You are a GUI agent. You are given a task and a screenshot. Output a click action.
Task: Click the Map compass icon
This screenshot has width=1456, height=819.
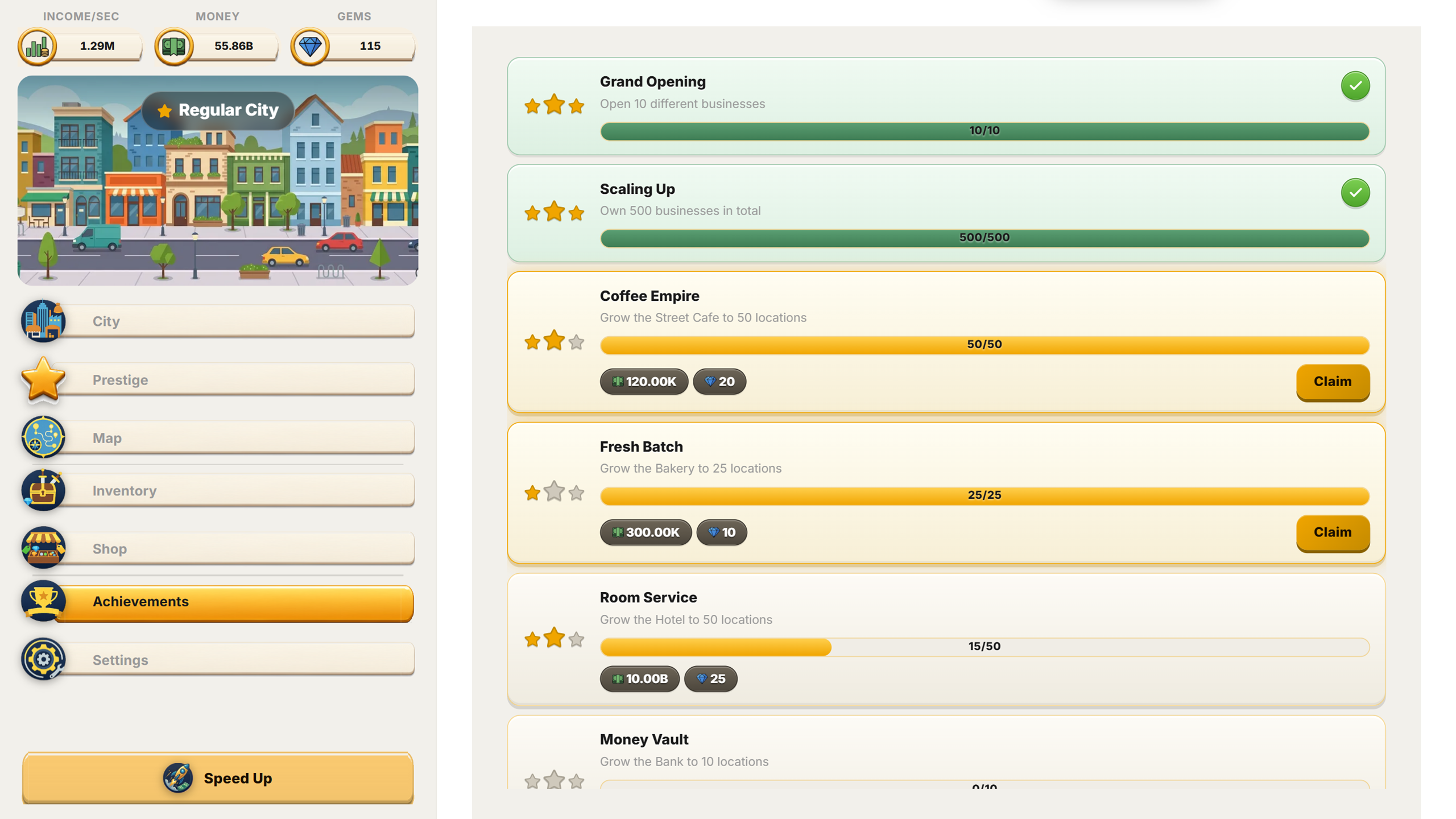coord(43,437)
